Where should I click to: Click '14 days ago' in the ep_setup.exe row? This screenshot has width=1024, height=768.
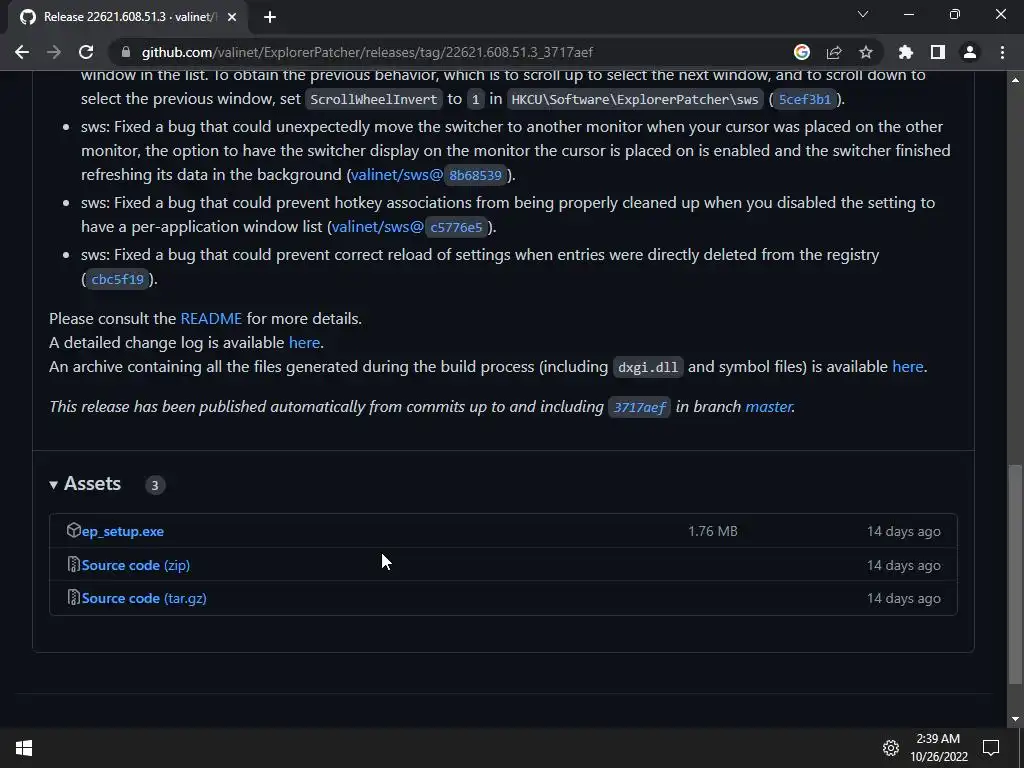(x=904, y=532)
